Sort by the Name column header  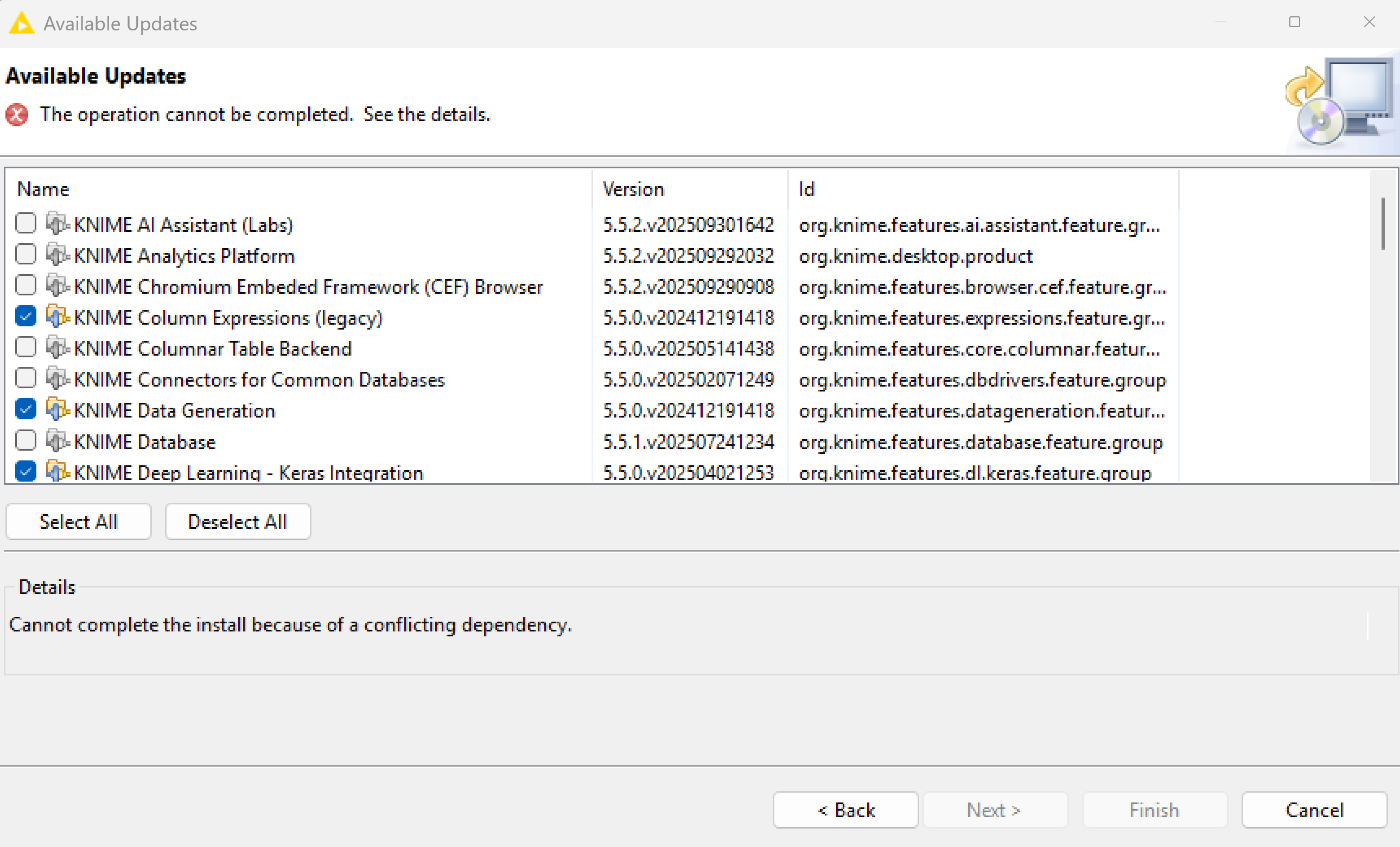click(x=43, y=189)
